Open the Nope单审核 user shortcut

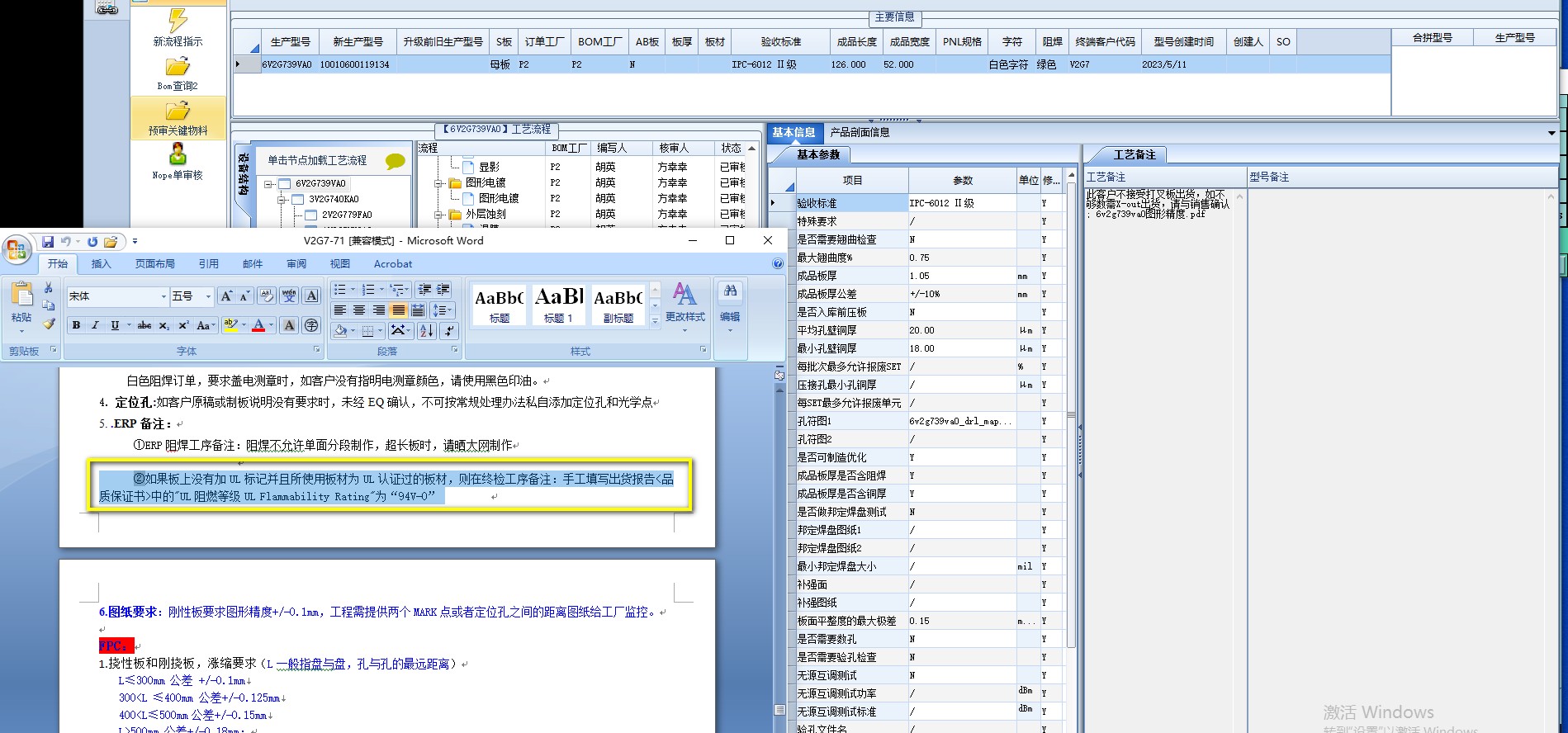pyautogui.click(x=178, y=162)
